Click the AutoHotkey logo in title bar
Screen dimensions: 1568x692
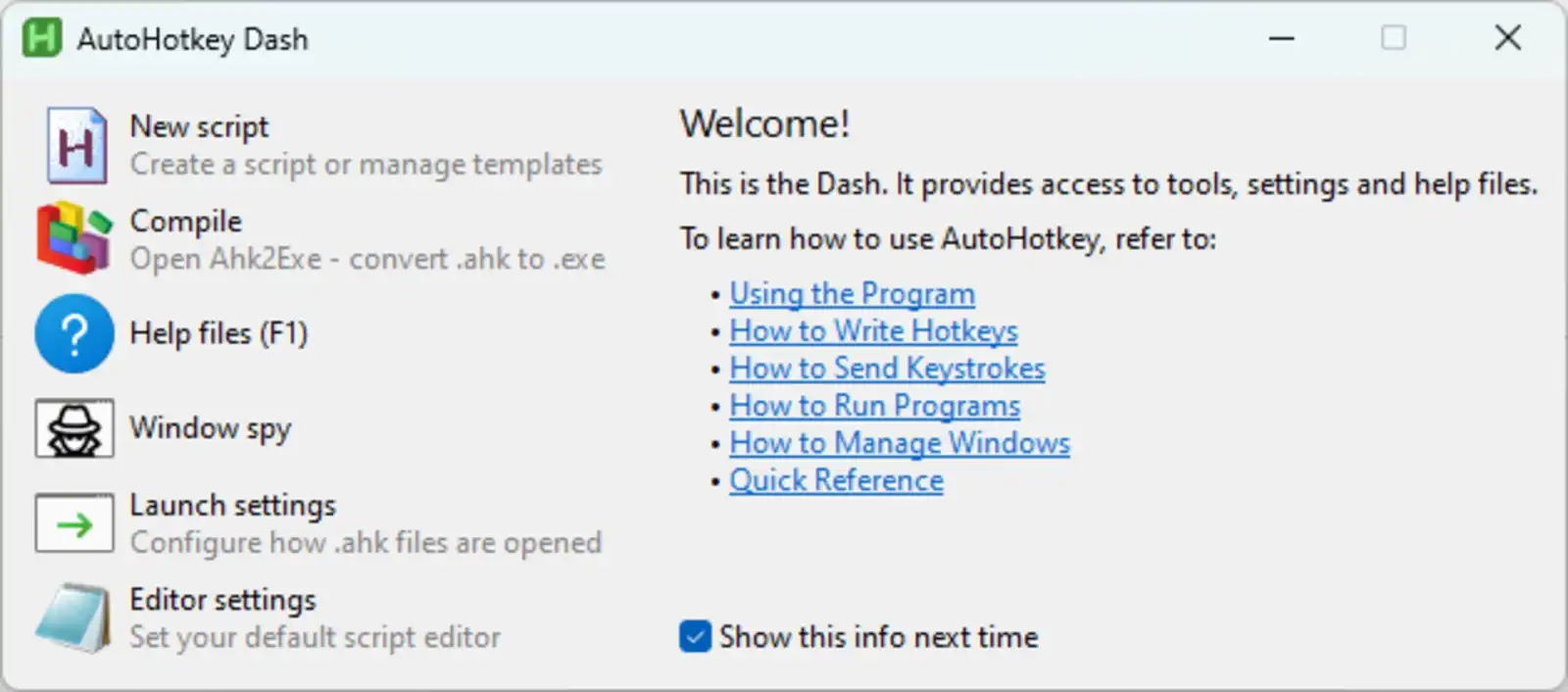click(42, 38)
